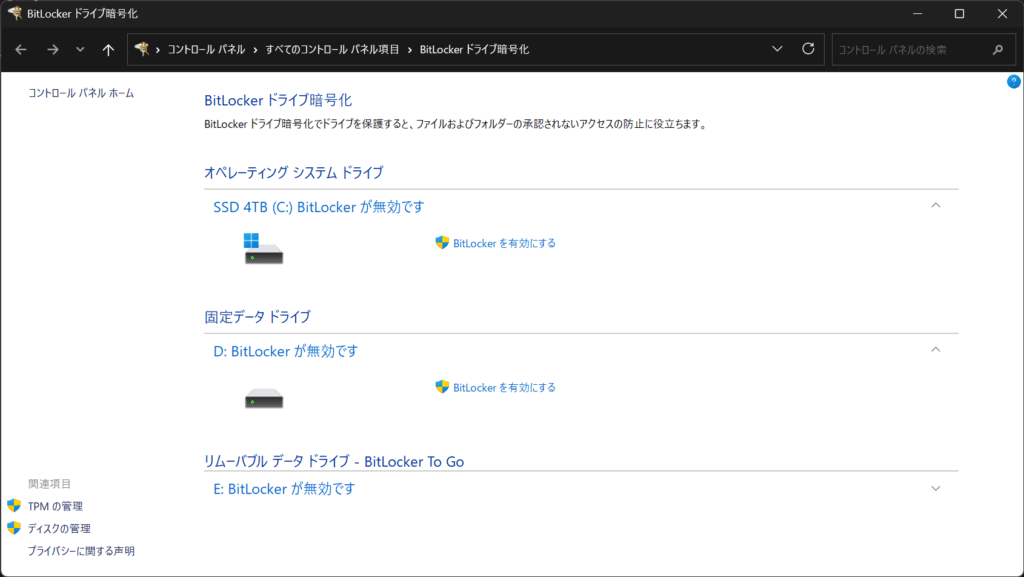Click E: BitLocker が無効です heading
The height and width of the screenshot is (577, 1024).
click(284, 489)
